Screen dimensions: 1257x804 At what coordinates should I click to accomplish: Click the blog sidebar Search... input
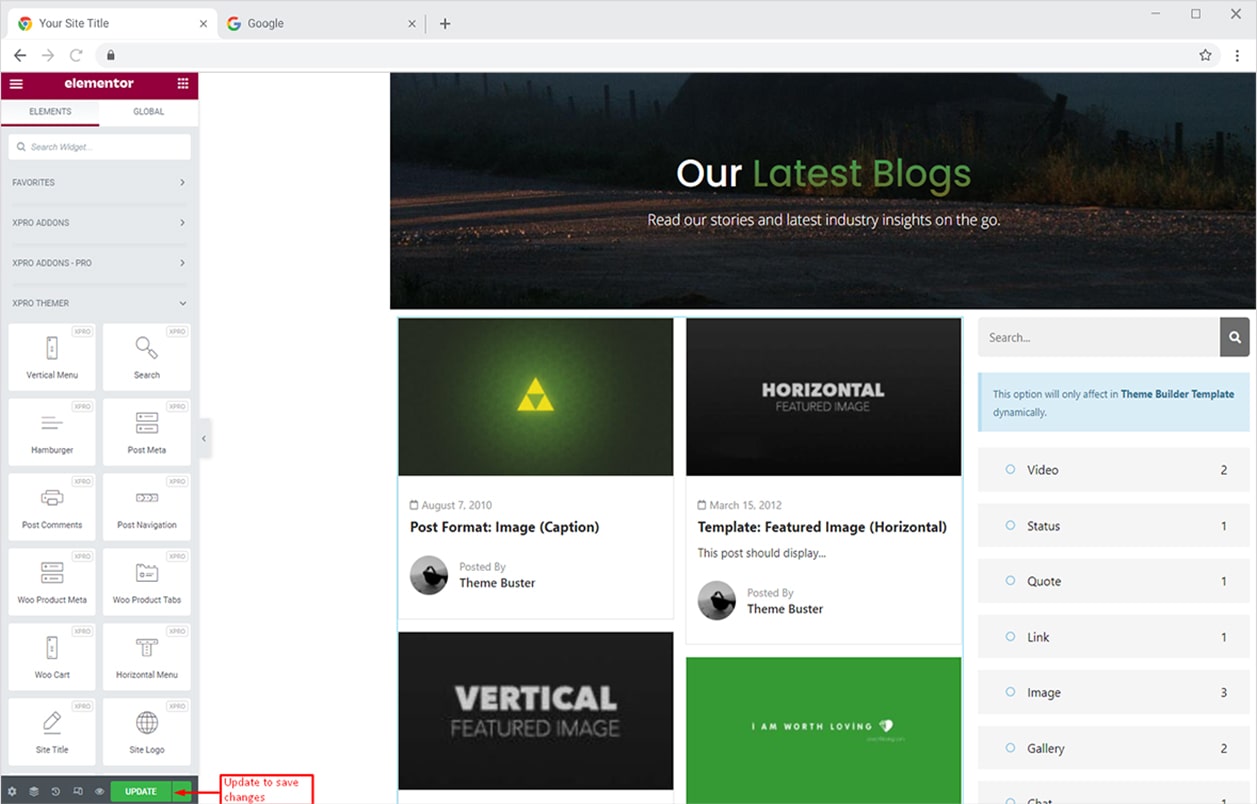point(1099,337)
